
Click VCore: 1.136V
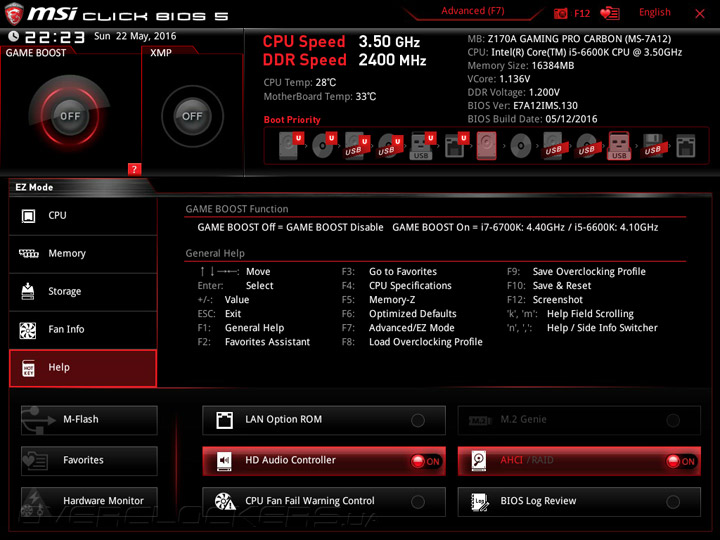(x=499, y=79)
